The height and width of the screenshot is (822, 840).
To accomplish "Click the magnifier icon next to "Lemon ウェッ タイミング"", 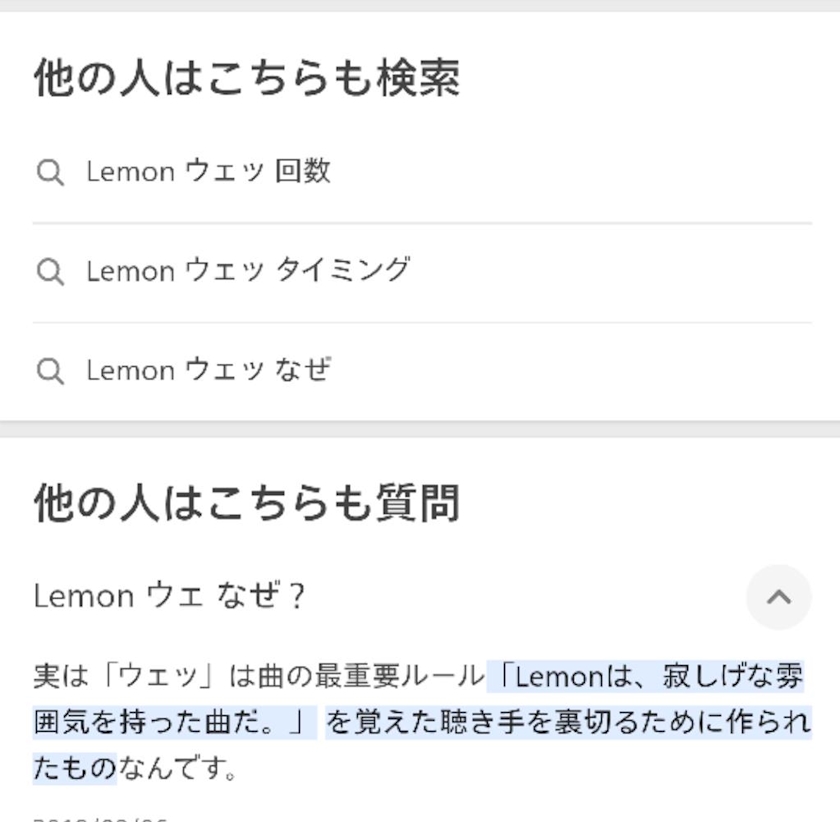I will tap(50, 272).
